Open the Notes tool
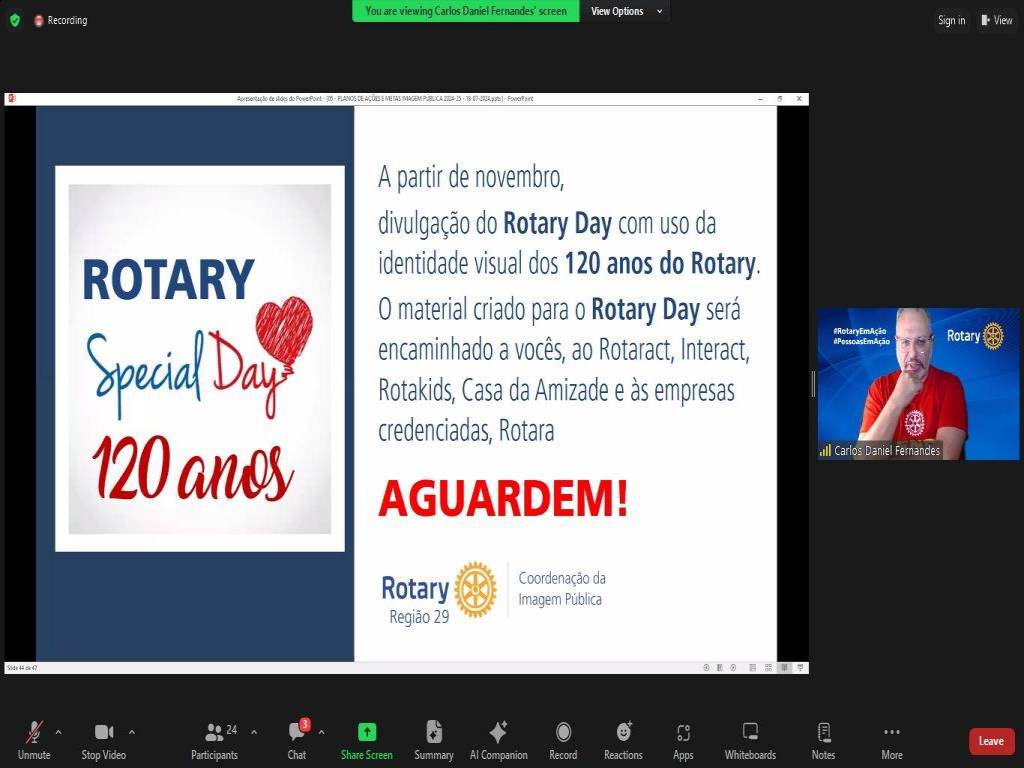 823,740
